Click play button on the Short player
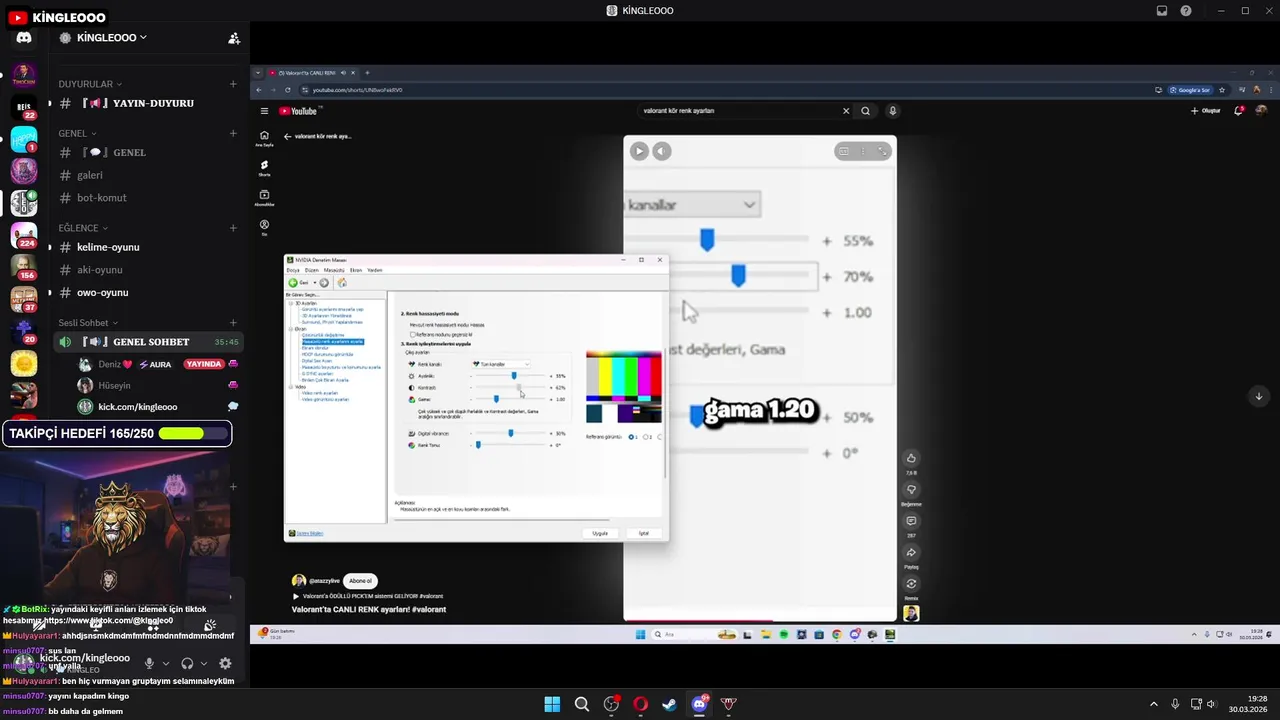The width and height of the screenshot is (1280, 720). pos(639,151)
